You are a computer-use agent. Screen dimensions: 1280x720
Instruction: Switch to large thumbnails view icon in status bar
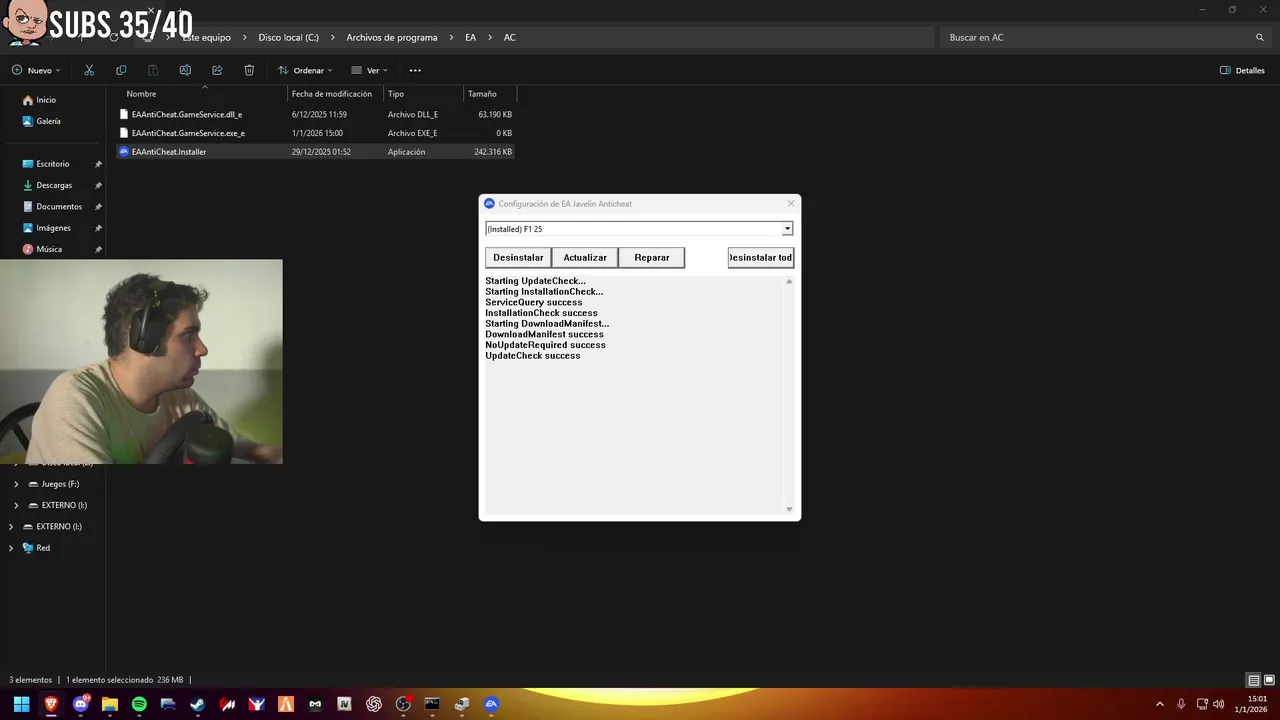click(1268, 680)
